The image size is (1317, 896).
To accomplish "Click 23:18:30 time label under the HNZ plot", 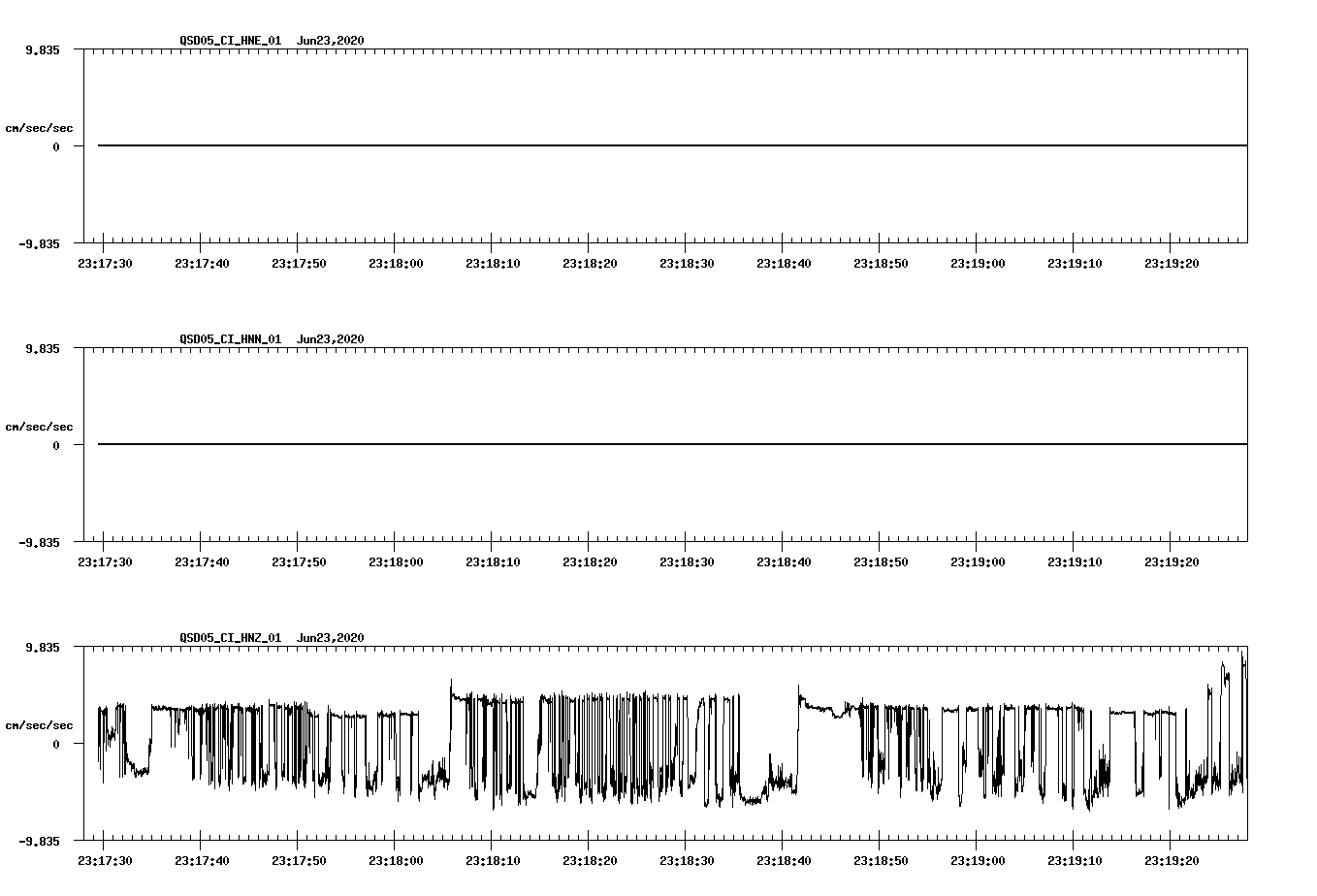I will pos(687,860).
